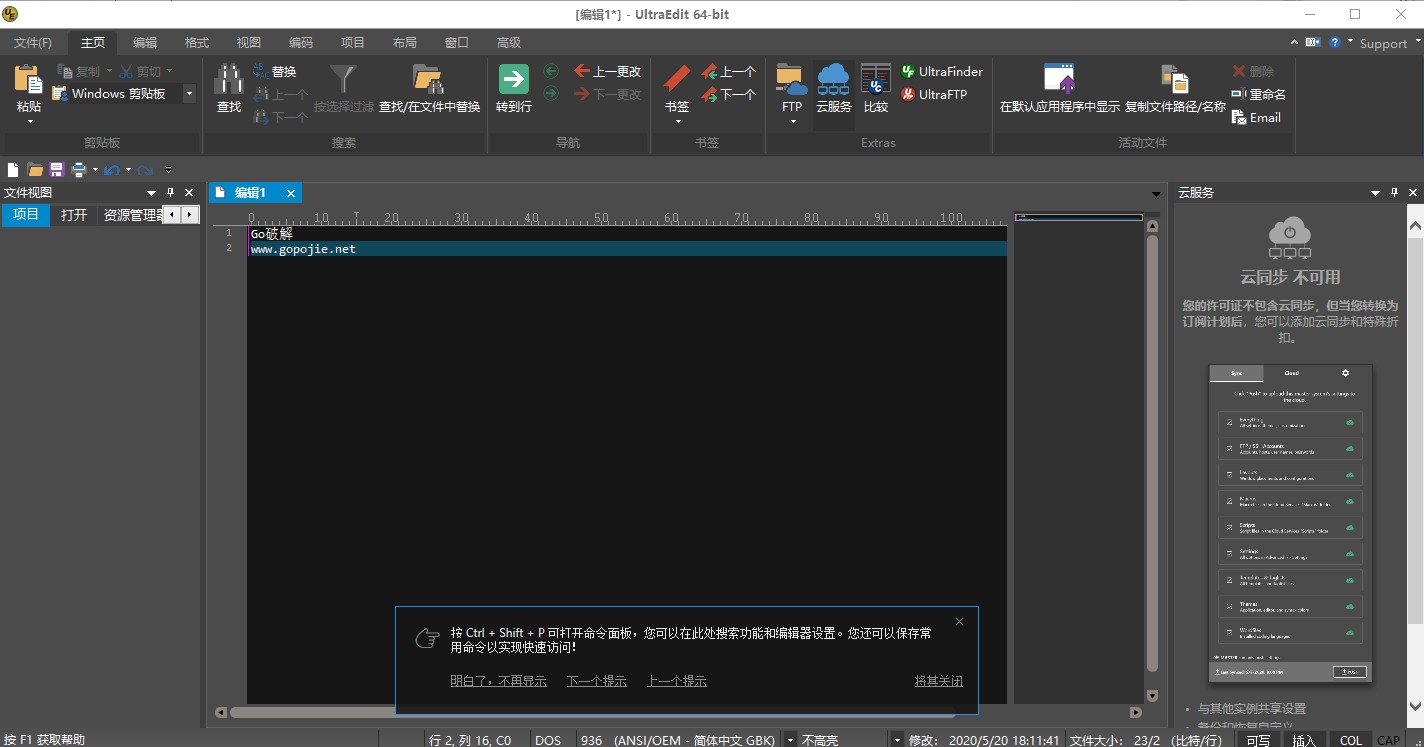Open the encoding dropdown in the status bar
Screen dimensions: 1424x747
point(791,740)
